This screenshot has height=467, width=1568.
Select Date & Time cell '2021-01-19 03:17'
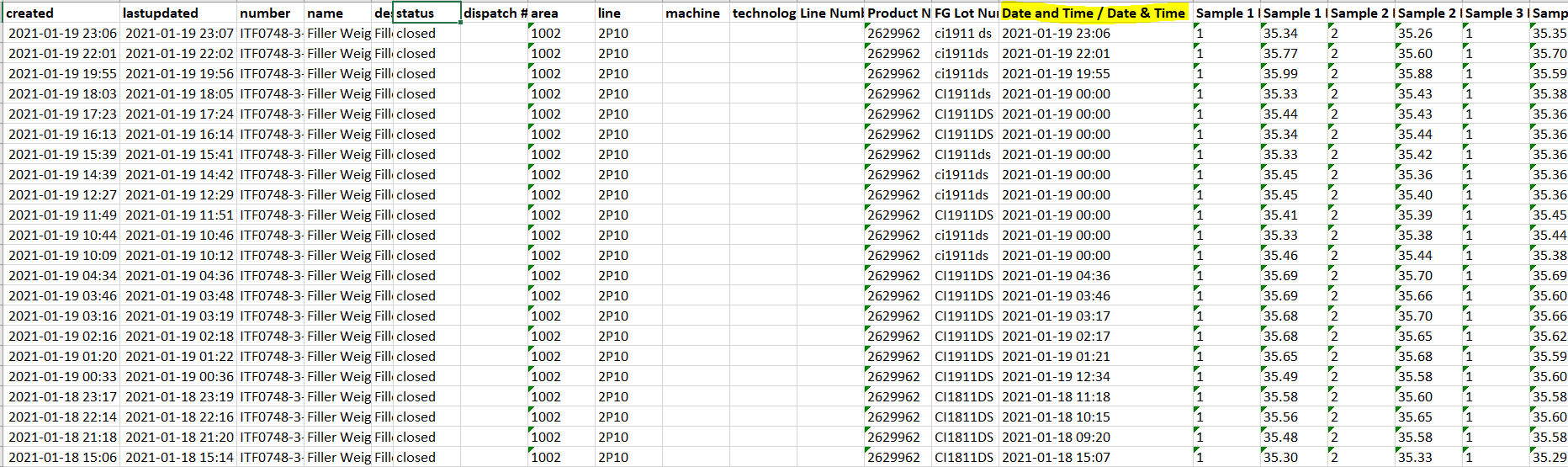tap(1096, 316)
